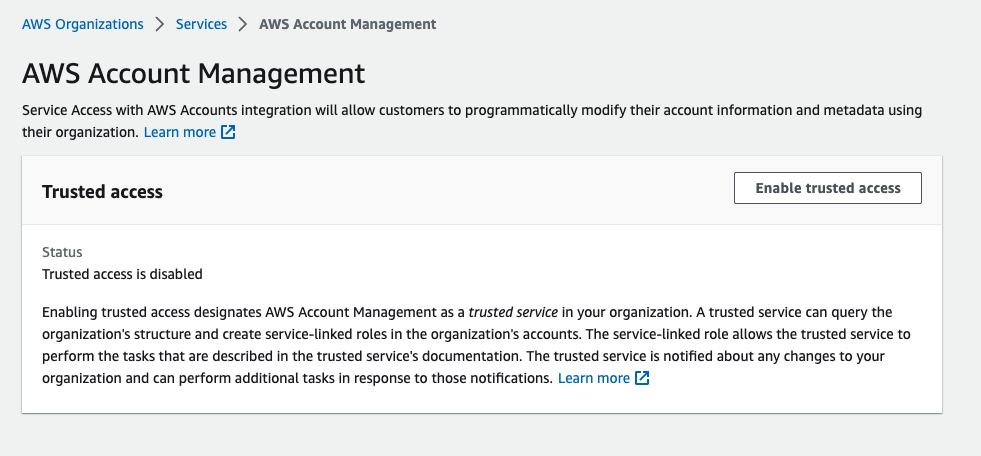
Task: Click the chevron after Services breadcrumb
Action: point(243,23)
